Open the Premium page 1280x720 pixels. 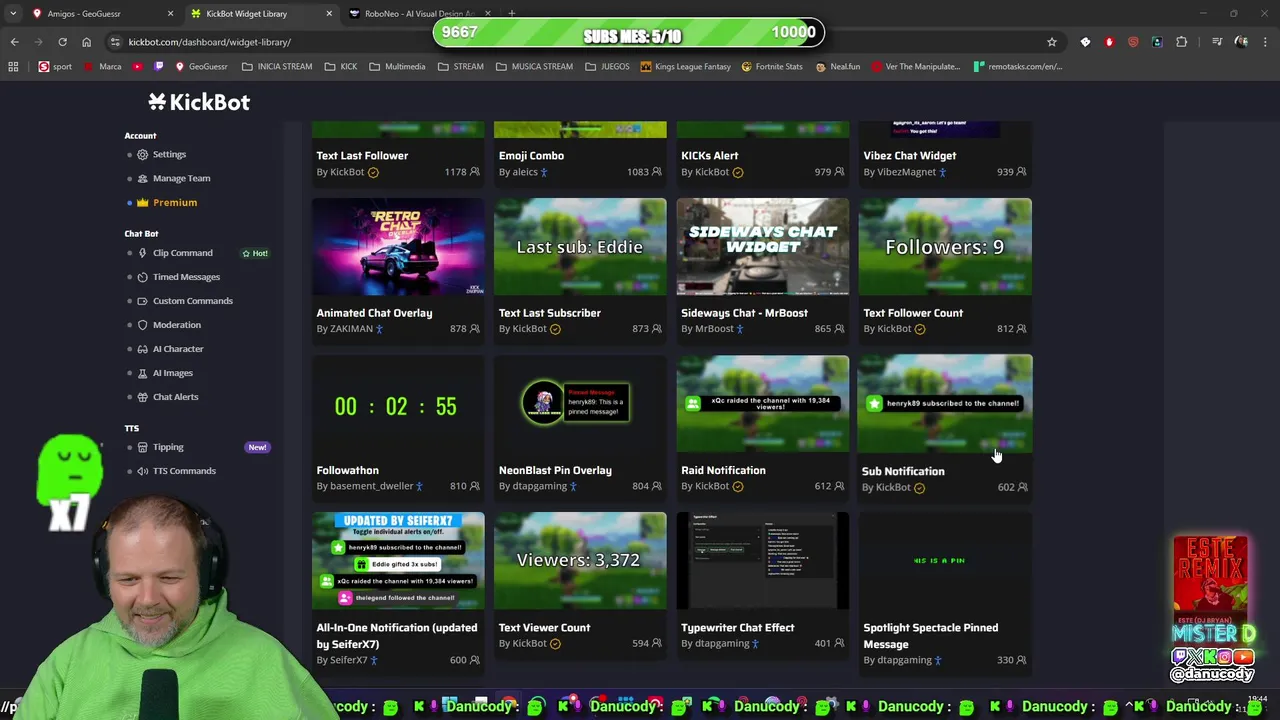pos(175,202)
